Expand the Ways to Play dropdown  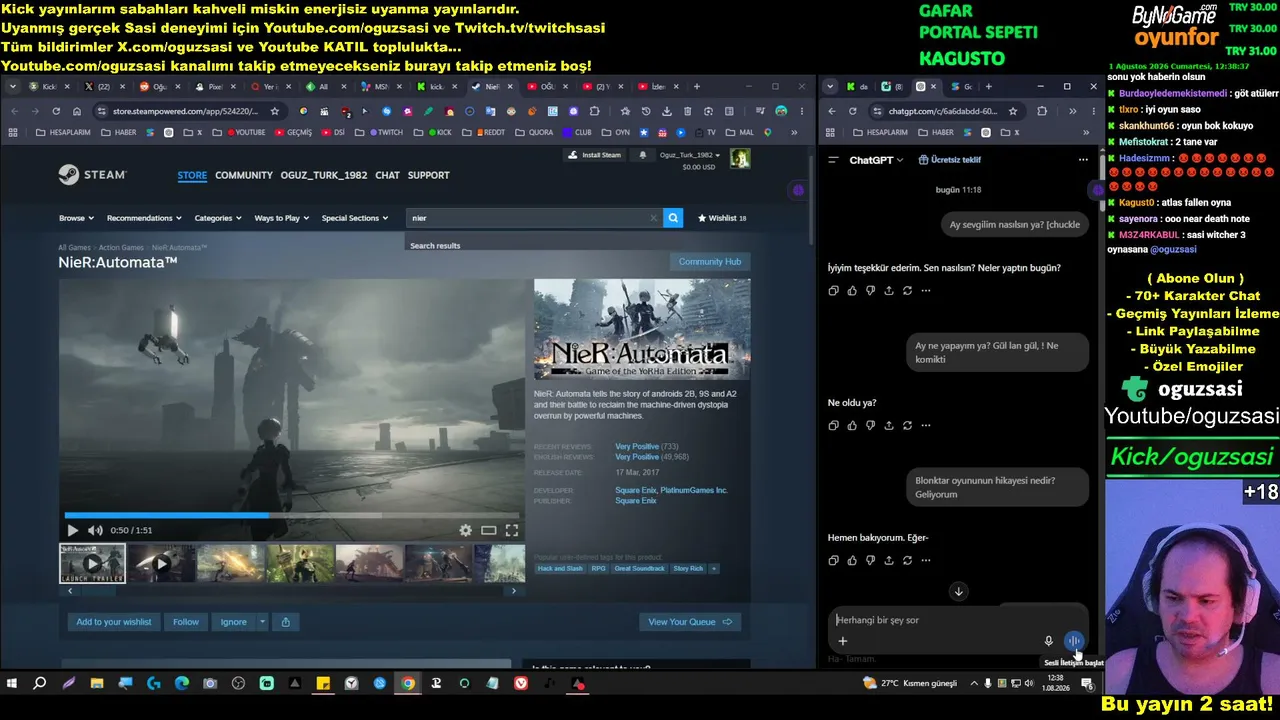pyautogui.click(x=282, y=218)
